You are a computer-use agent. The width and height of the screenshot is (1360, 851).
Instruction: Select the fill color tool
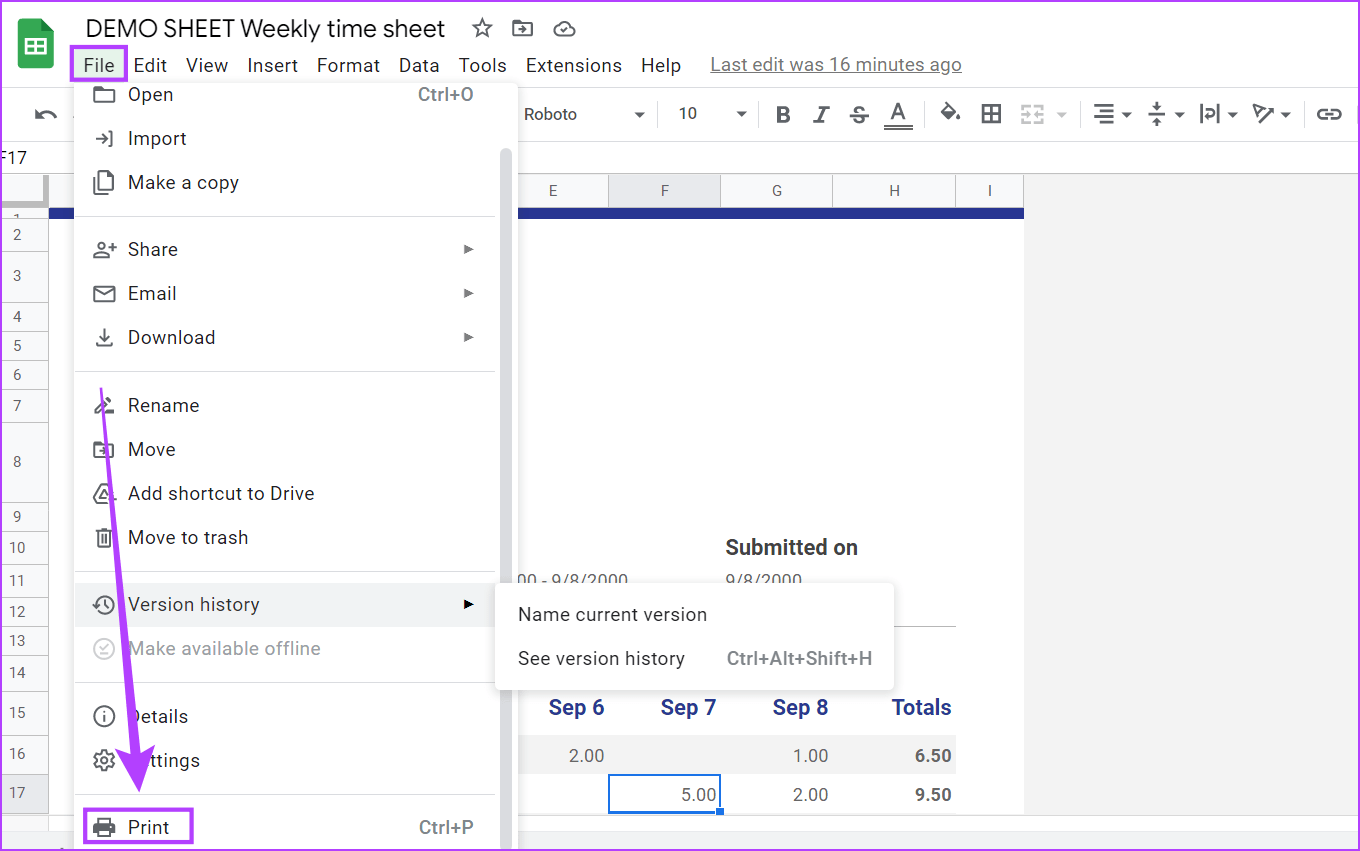point(949,113)
